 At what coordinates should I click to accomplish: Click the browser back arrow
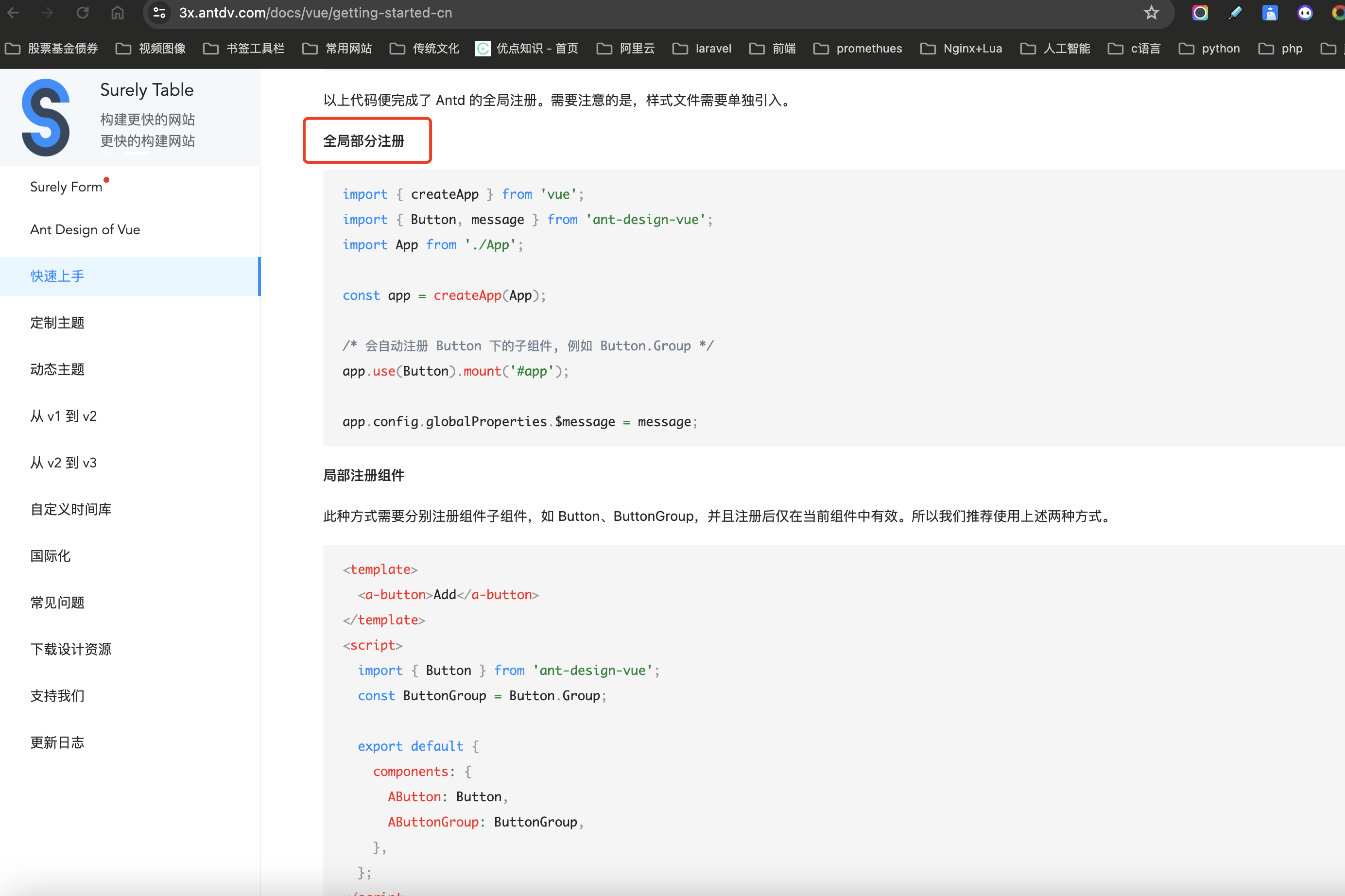point(13,13)
